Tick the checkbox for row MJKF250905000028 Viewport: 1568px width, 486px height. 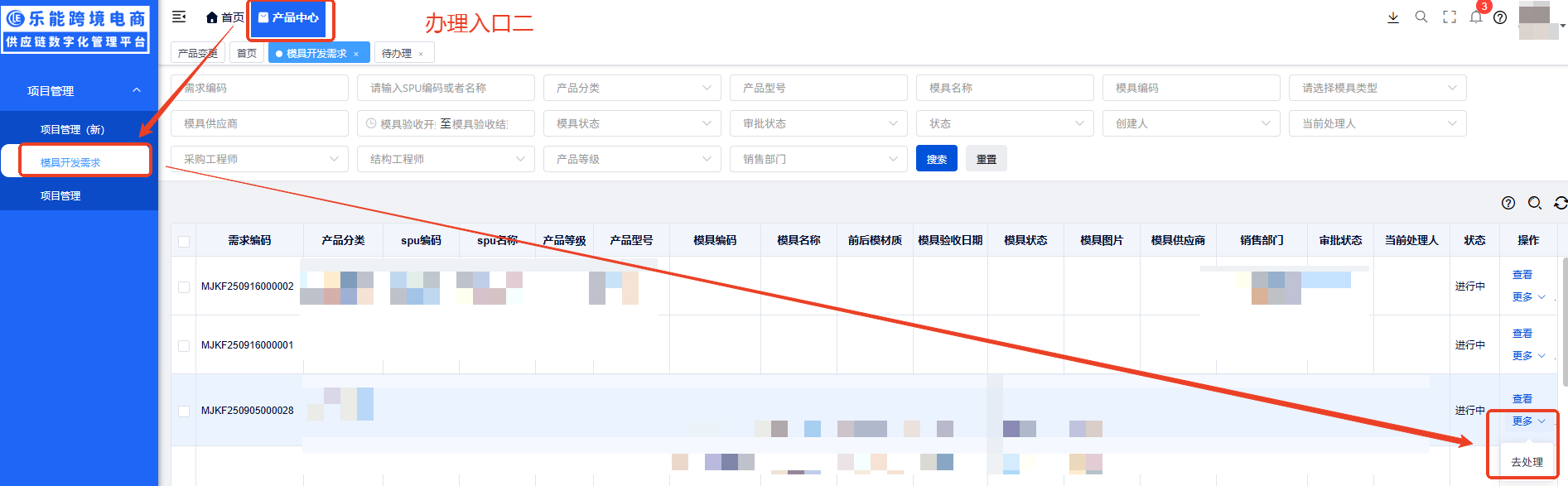(184, 411)
